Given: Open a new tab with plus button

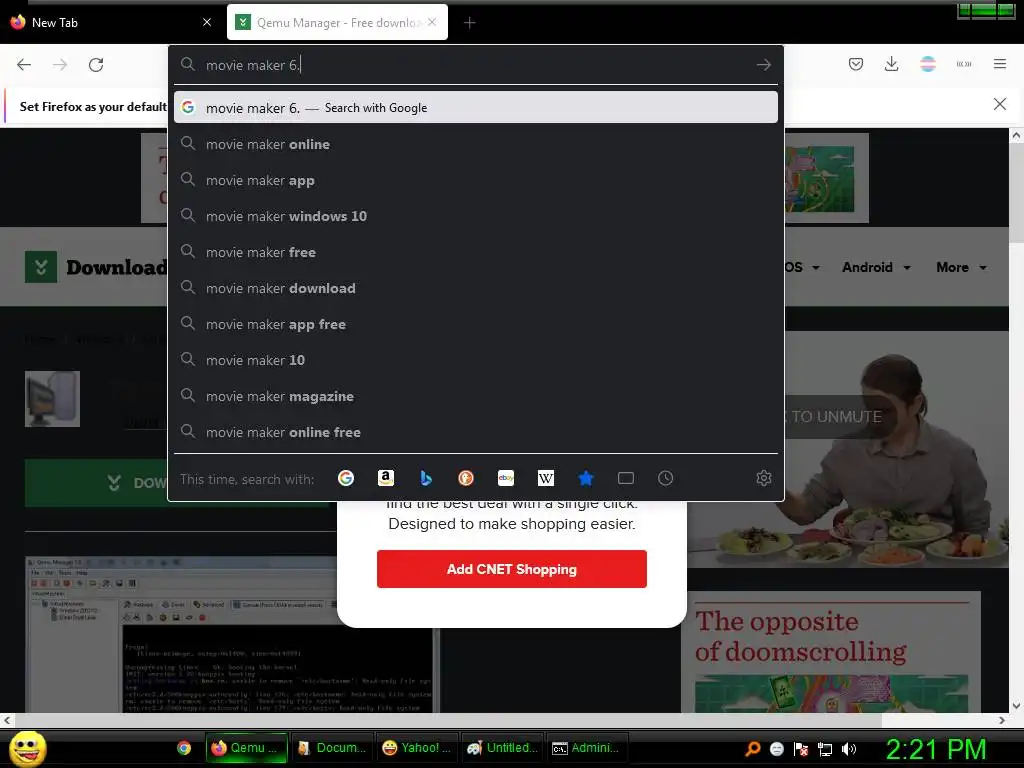Looking at the screenshot, I should coord(469,23).
